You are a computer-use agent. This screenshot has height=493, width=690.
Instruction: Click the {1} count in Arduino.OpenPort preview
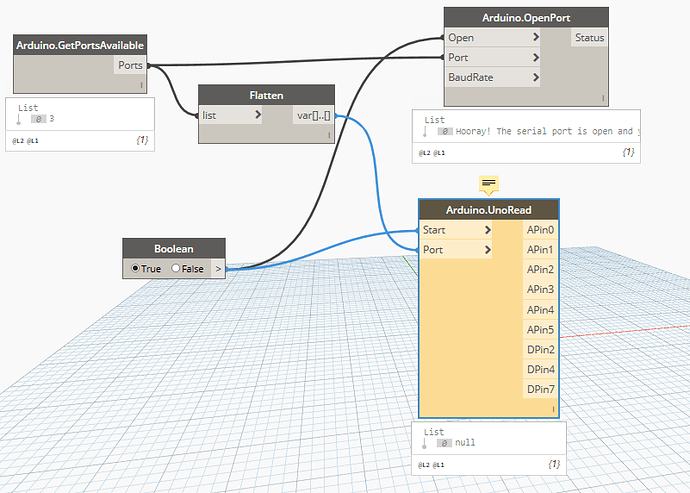click(628, 152)
